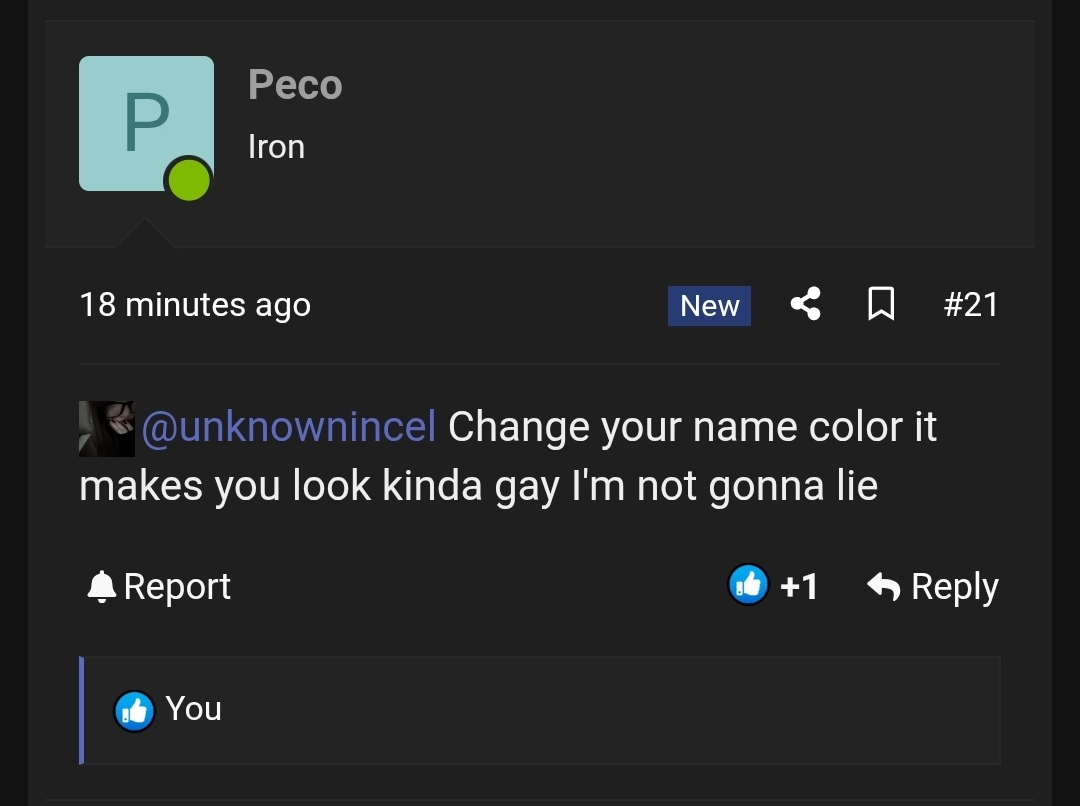Click the Iron rank label
The height and width of the screenshot is (806, 1080).
tap(276, 146)
